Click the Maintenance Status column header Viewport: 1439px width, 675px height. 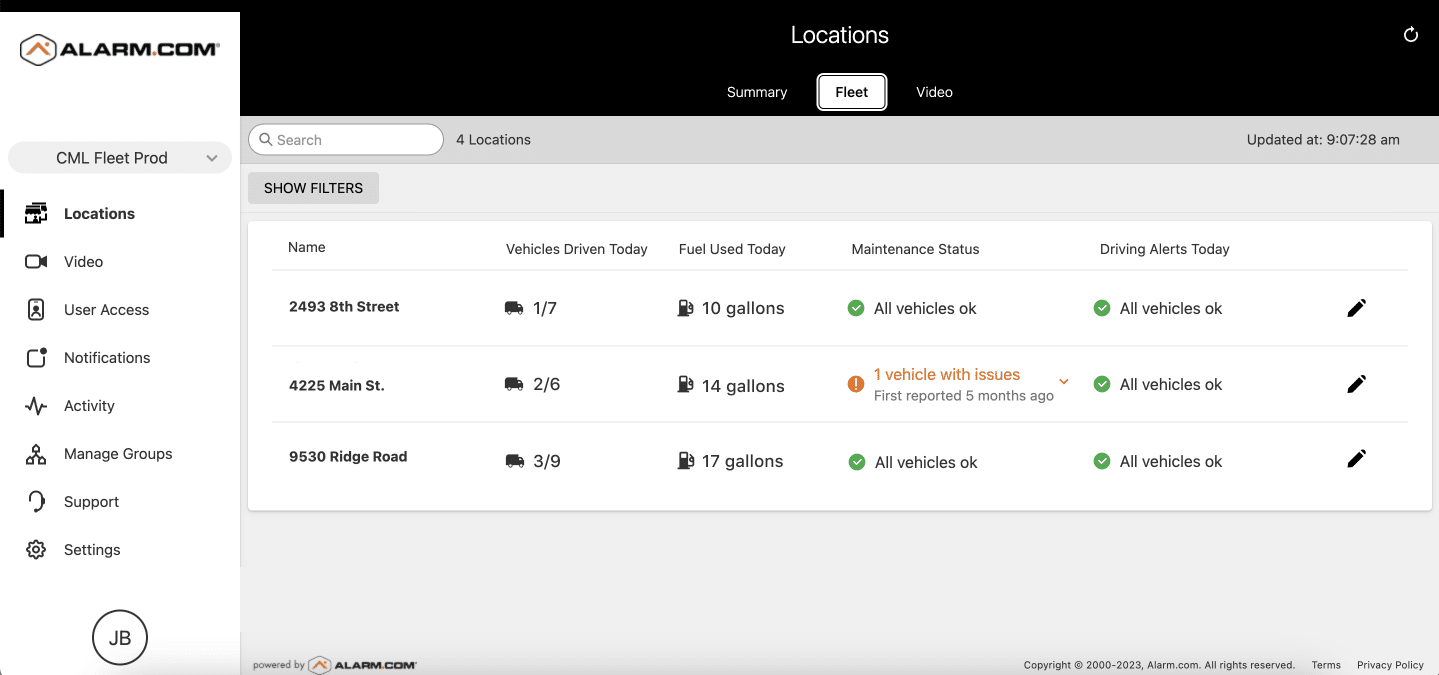pos(915,249)
